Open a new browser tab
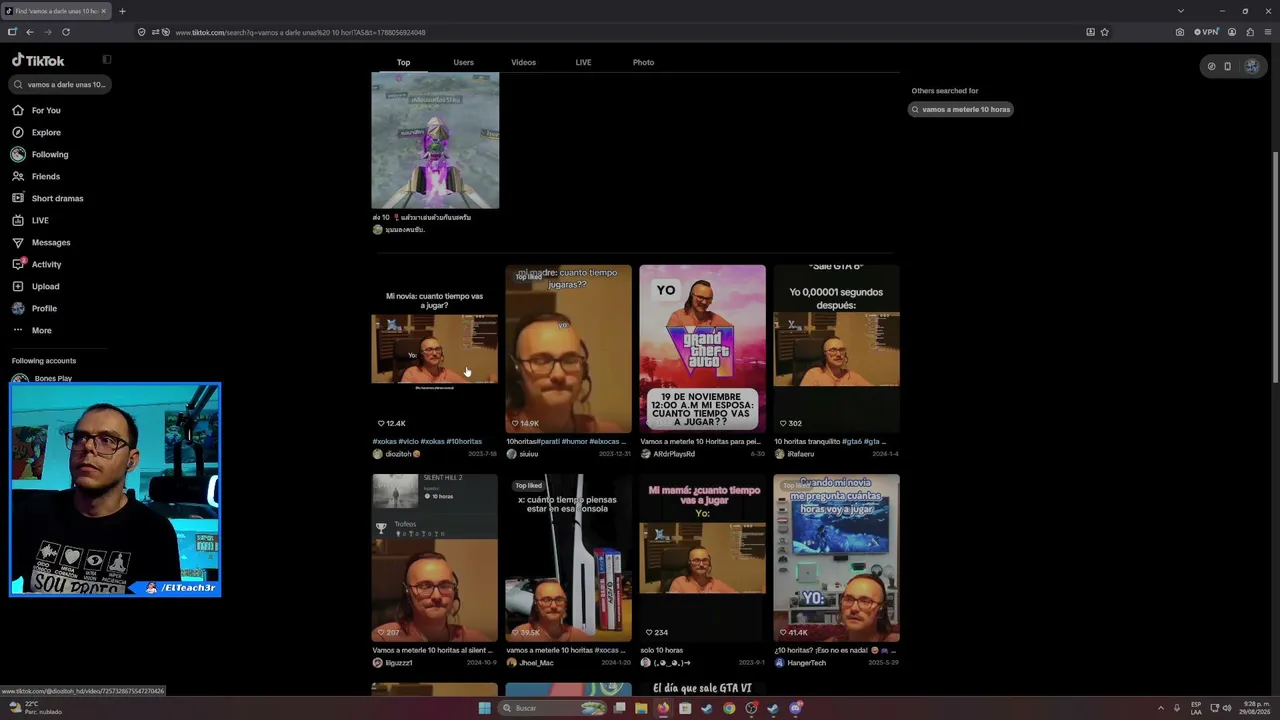1280x720 pixels. tap(122, 11)
